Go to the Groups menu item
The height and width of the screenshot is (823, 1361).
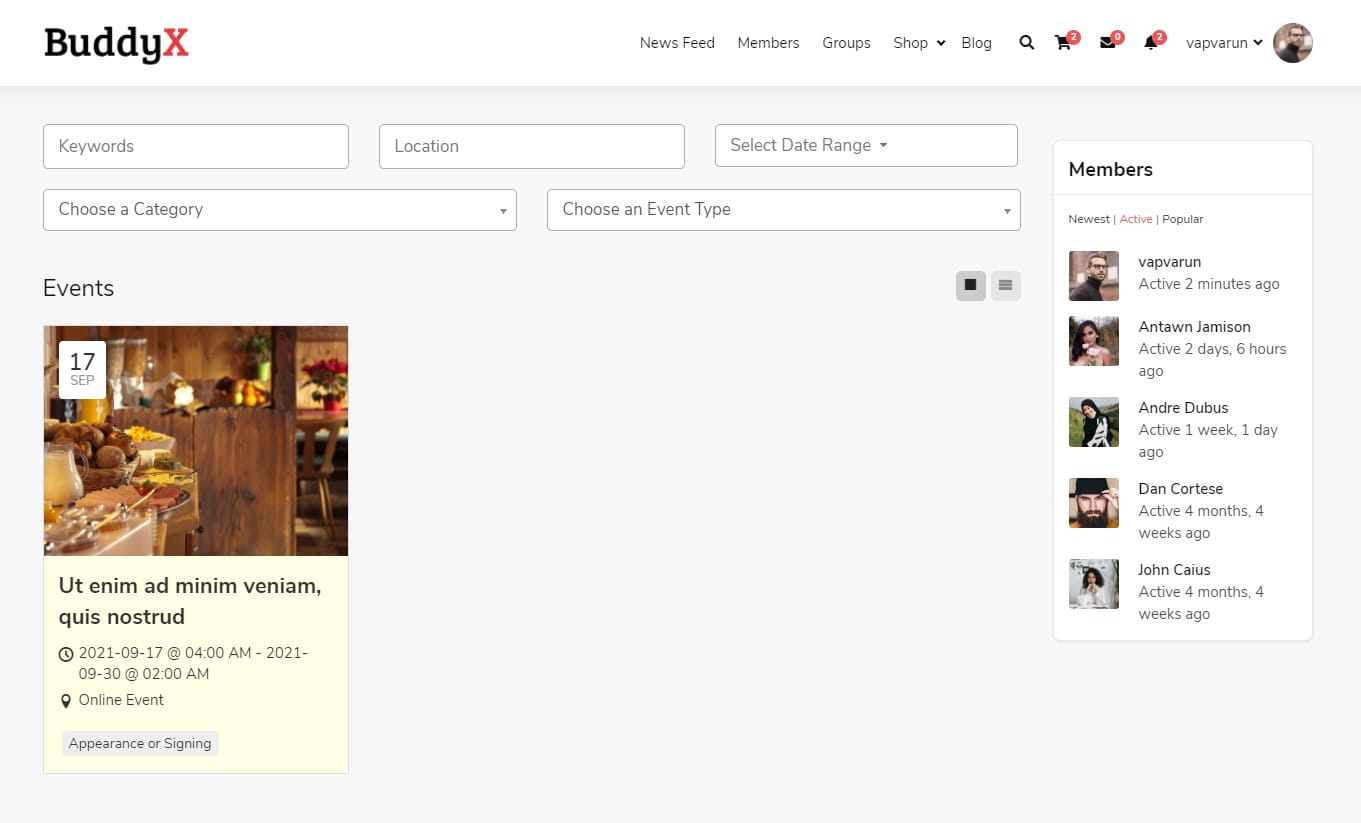[x=846, y=43]
